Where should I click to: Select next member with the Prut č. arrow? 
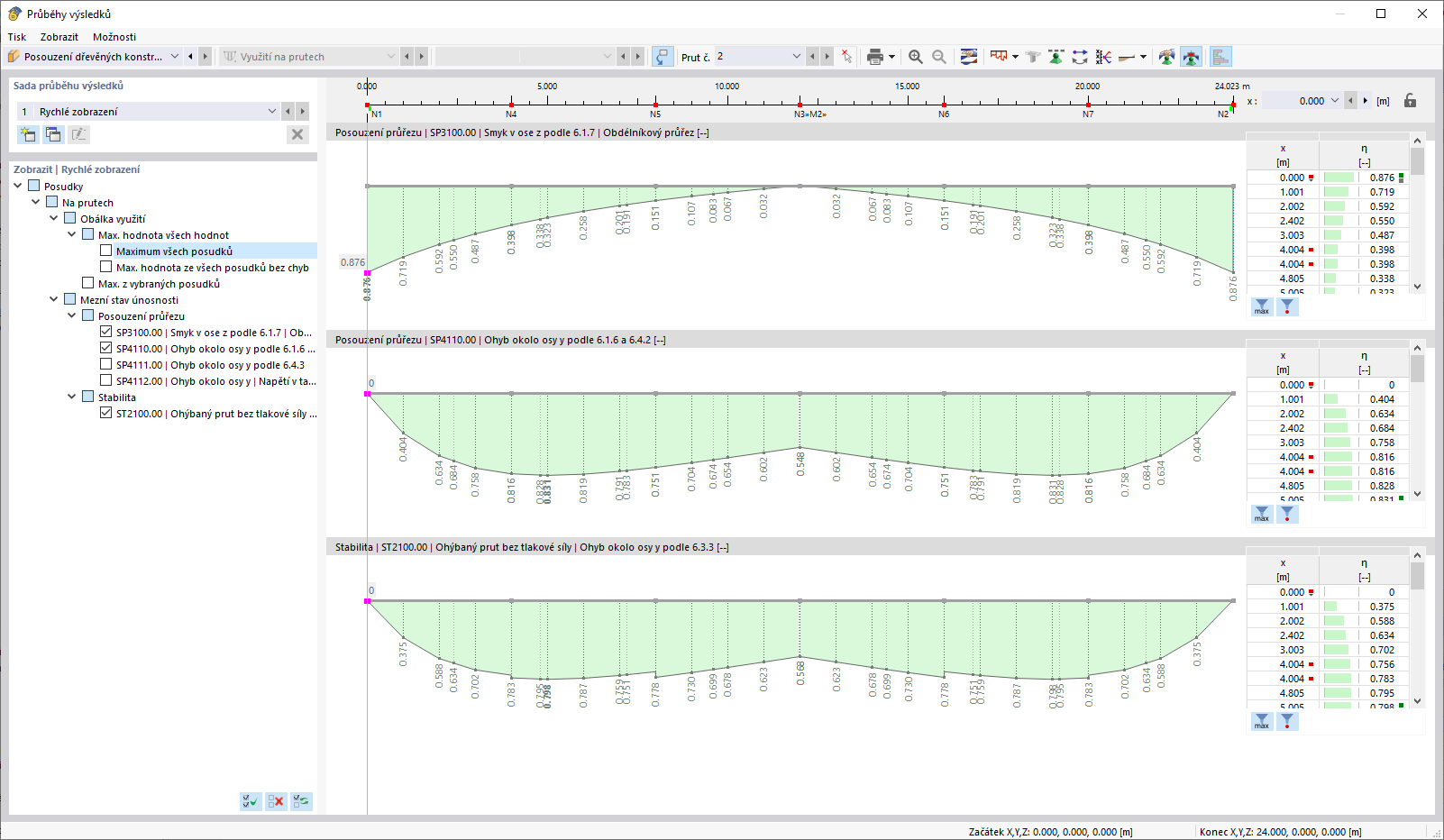(x=827, y=56)
